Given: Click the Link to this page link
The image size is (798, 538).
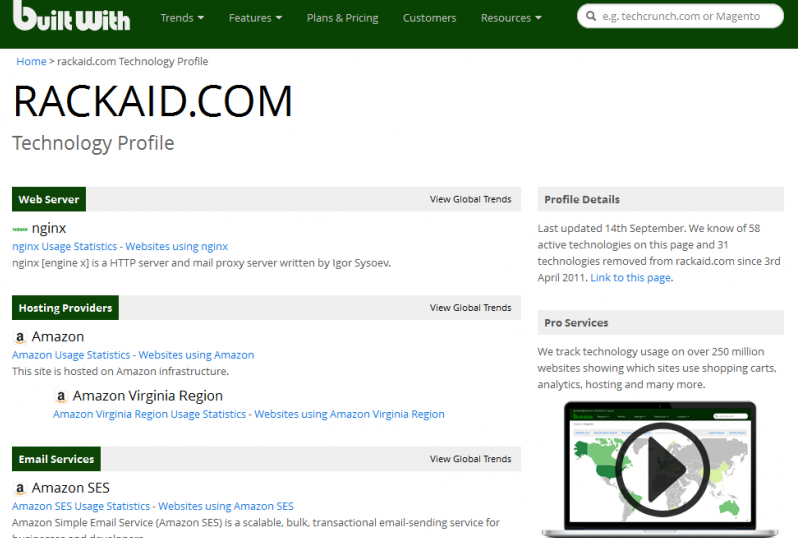Looking at the screenshot, I should (630, 278).
